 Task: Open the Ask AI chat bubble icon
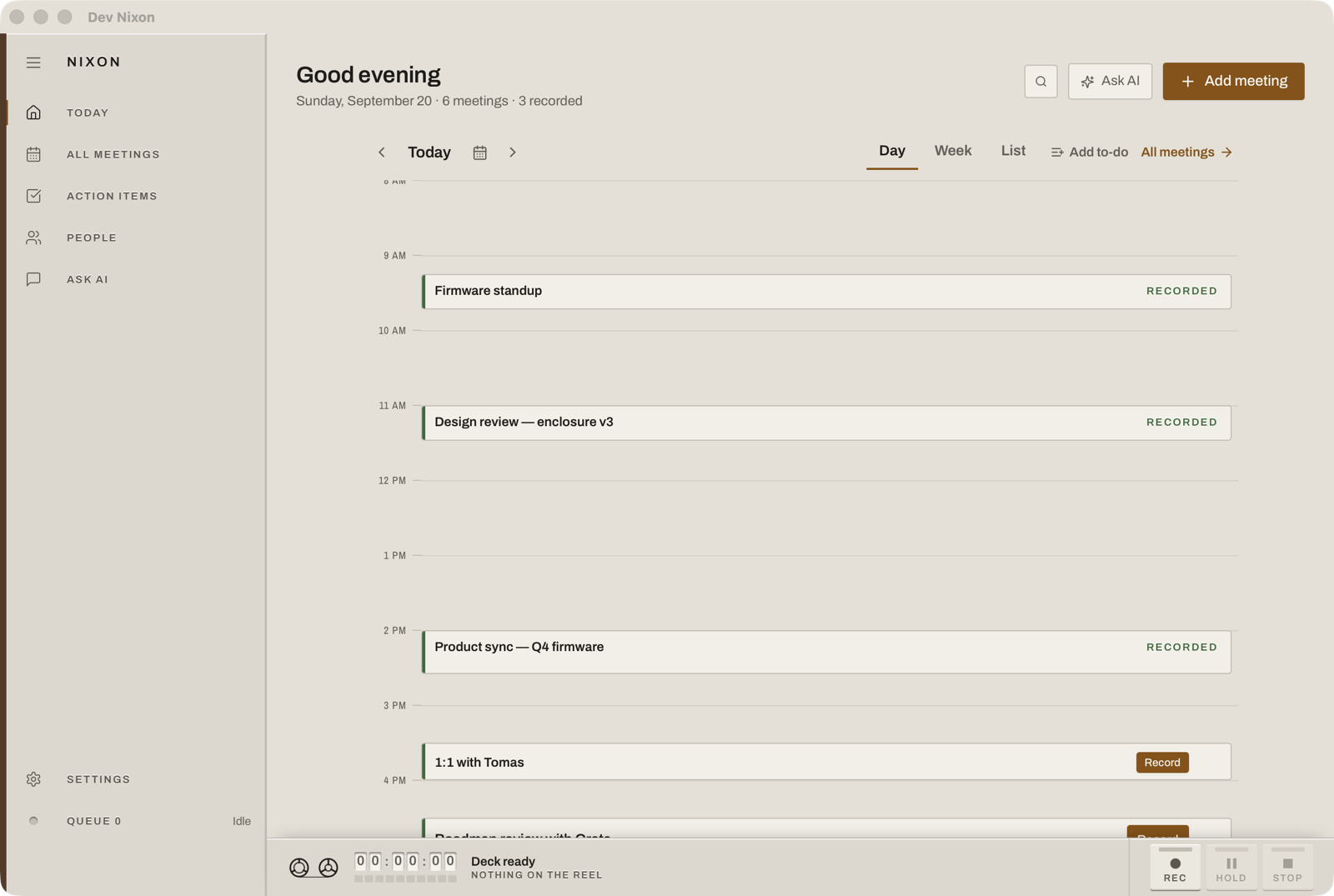[x=33, y=279]
